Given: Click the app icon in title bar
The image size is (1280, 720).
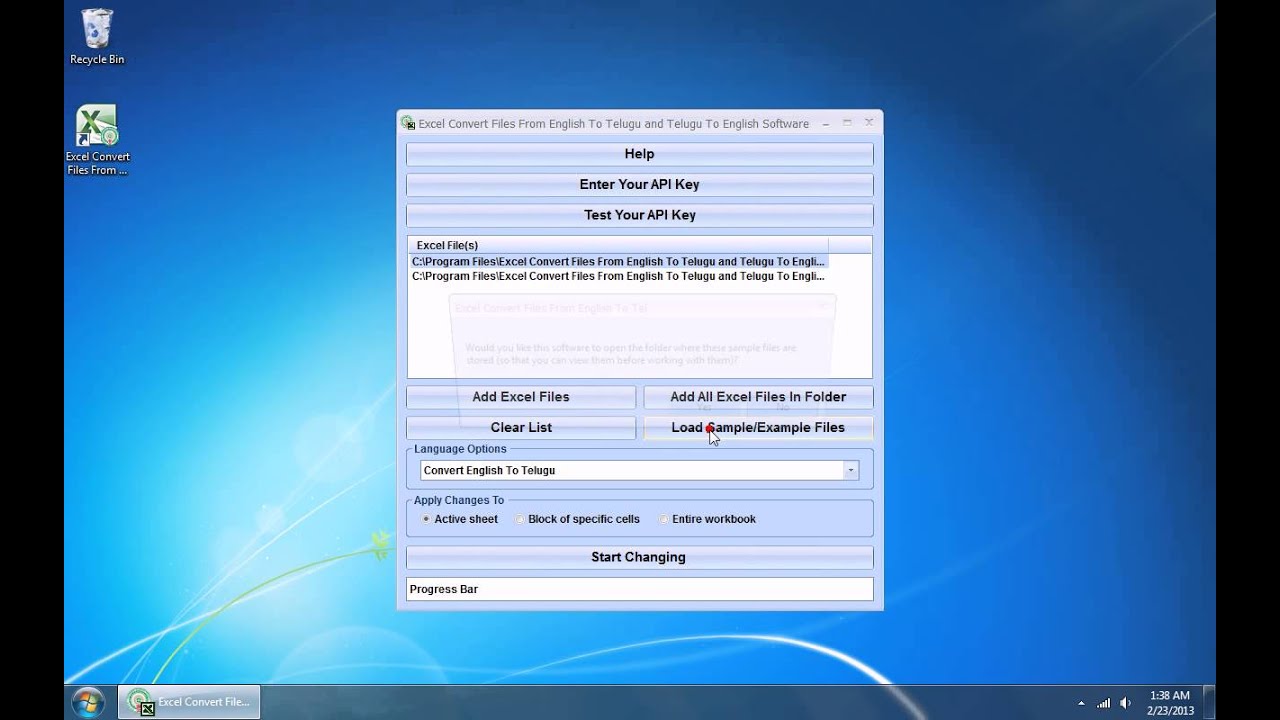Looking at the screenshot, I should pyautogui.click(x=408, y=124).
